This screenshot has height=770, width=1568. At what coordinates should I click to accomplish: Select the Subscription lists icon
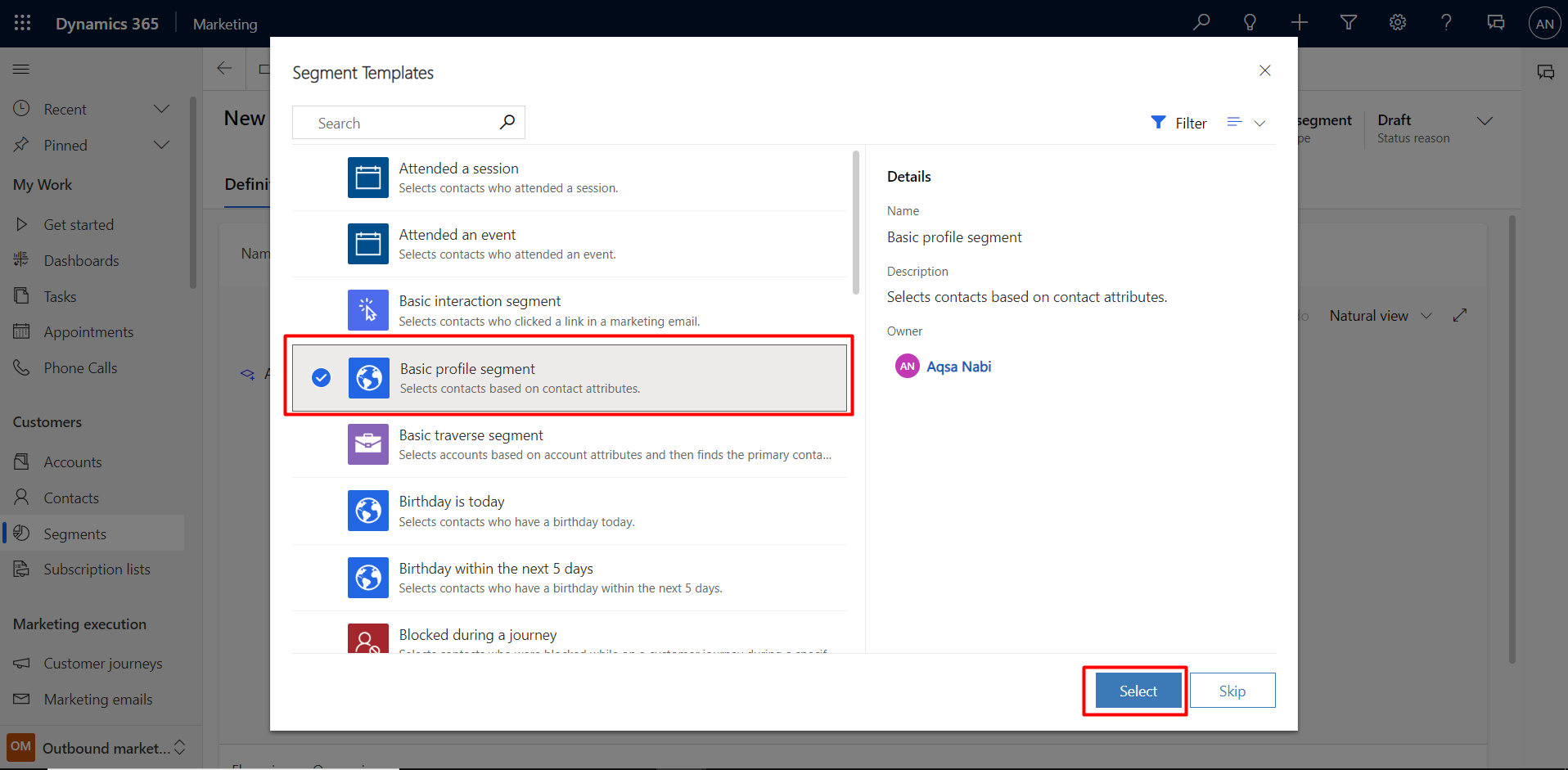(22, 568)
